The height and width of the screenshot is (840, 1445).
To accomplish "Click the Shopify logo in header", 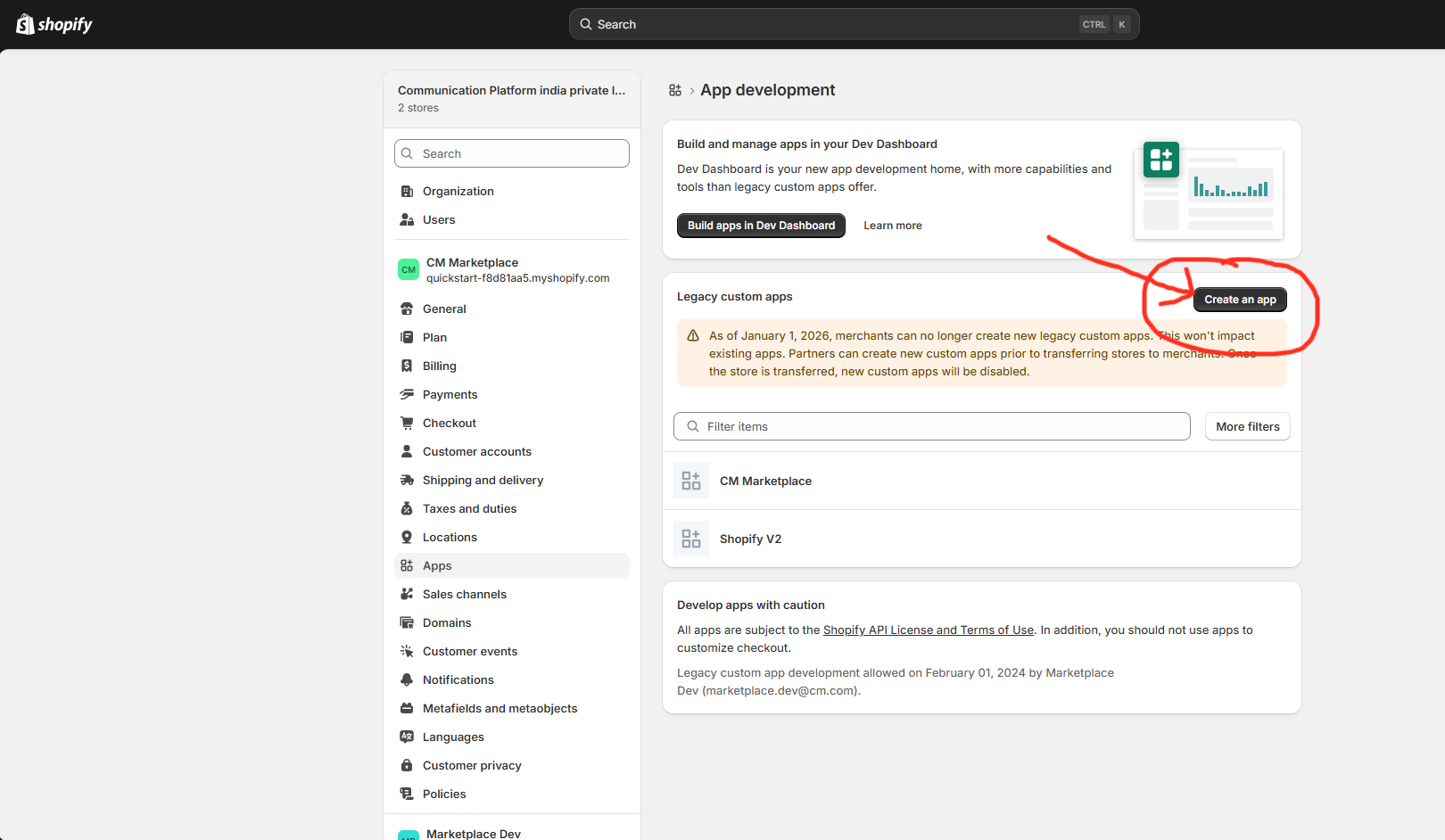I will tap(54, 24).
